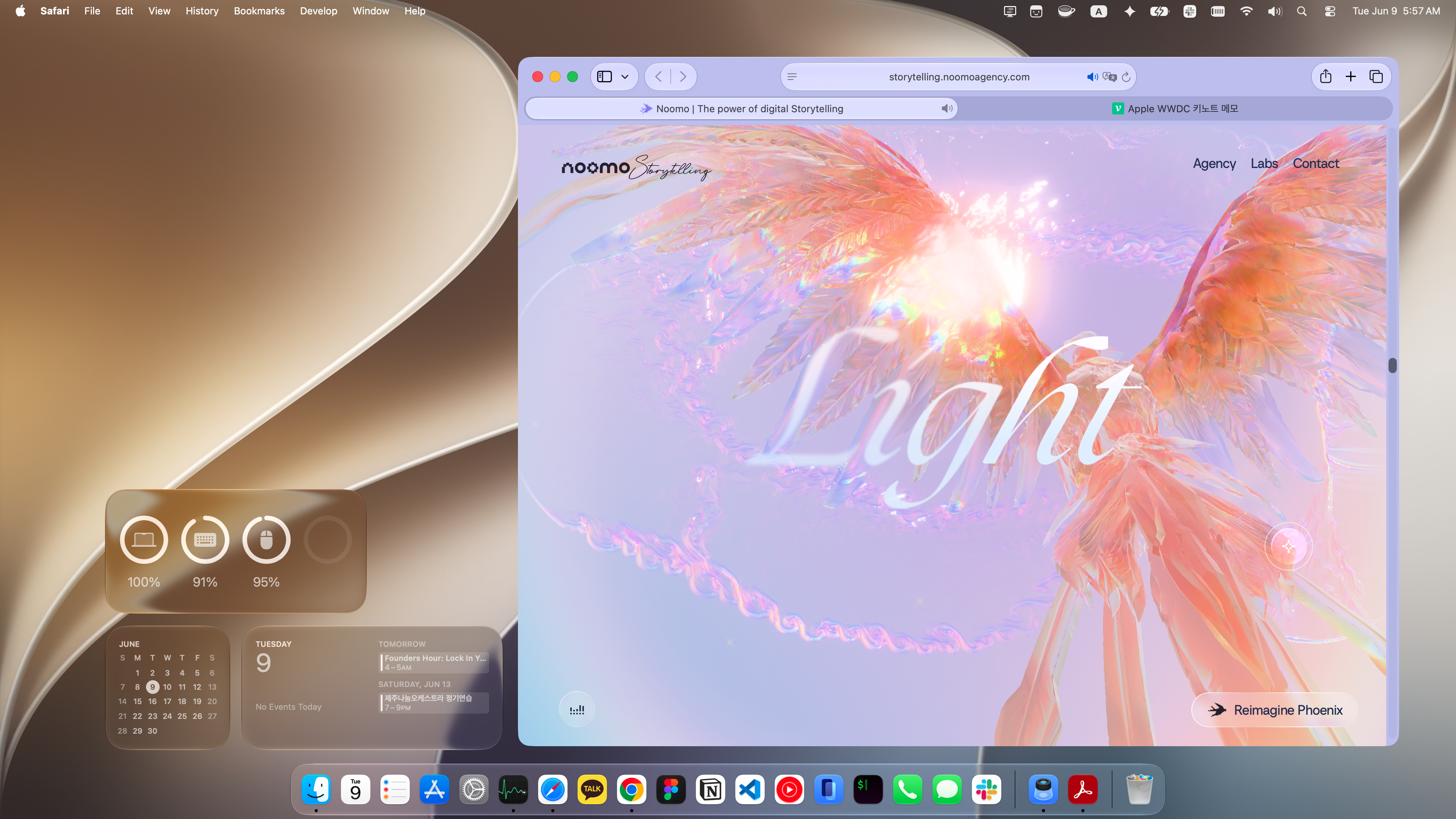
Task: Reload the current page
Action: [x=1126, y=77]
